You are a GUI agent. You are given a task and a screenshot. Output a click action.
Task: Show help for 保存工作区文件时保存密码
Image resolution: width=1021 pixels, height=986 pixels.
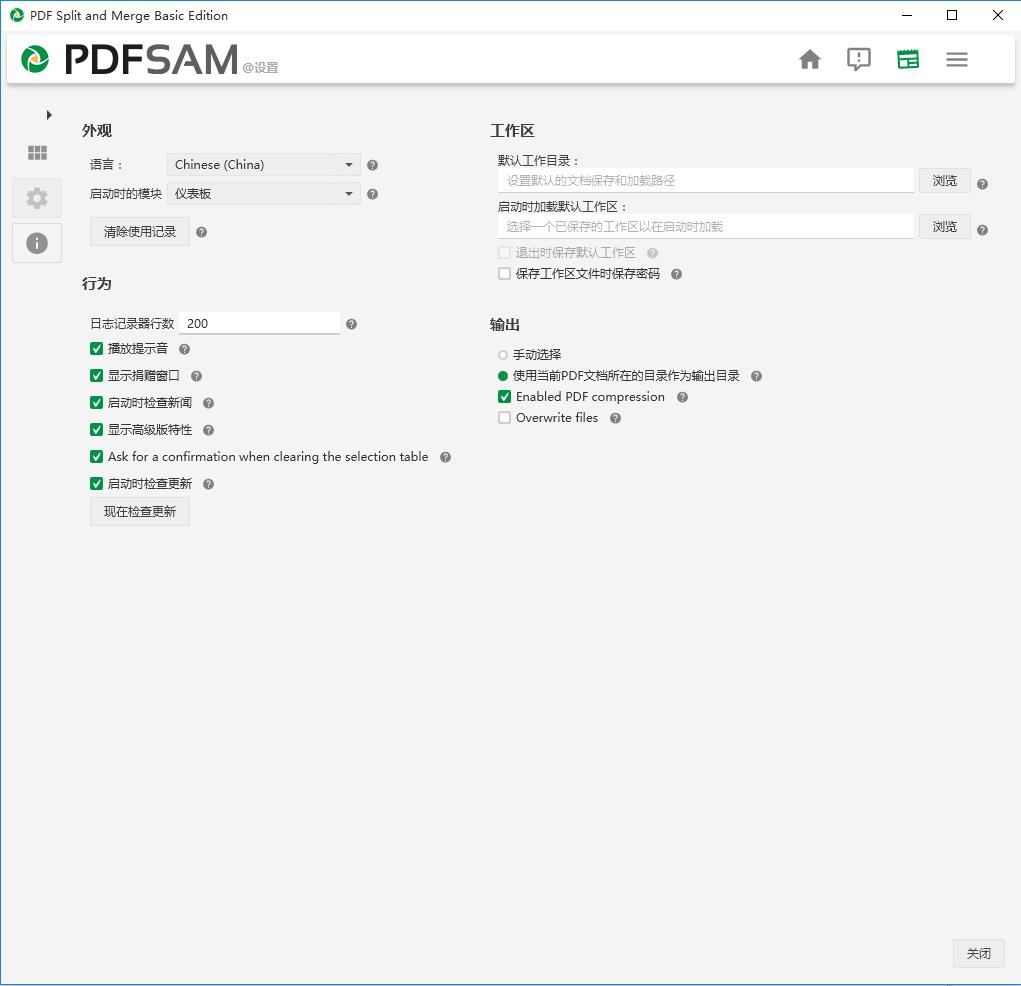pos(677,274)
